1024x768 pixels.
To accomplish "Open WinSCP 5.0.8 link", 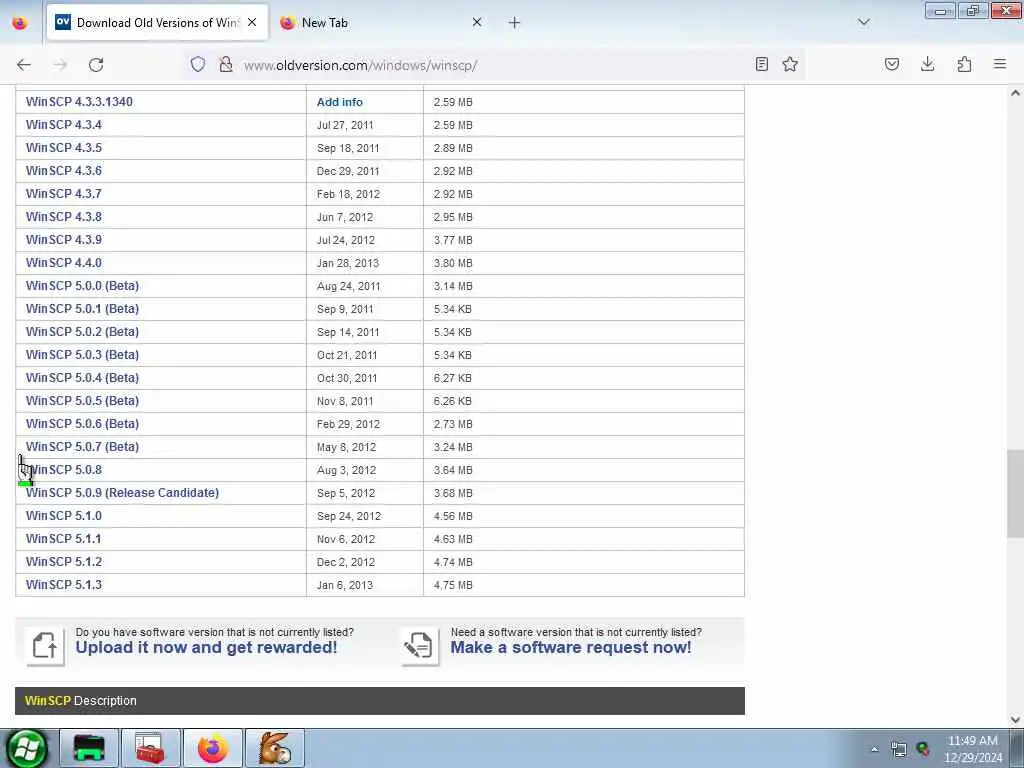I will (x=63, y=470).
